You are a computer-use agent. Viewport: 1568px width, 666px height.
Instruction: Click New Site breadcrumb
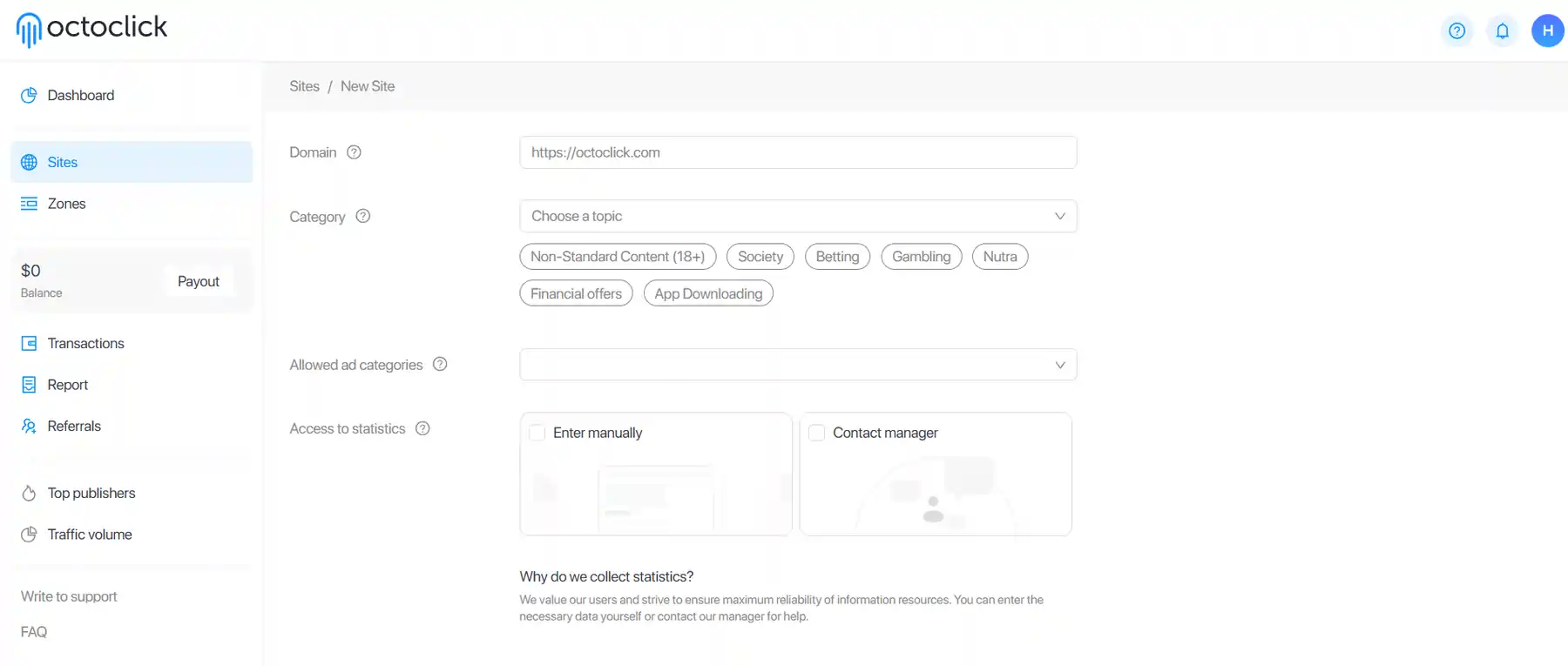[x=368, y=86]
